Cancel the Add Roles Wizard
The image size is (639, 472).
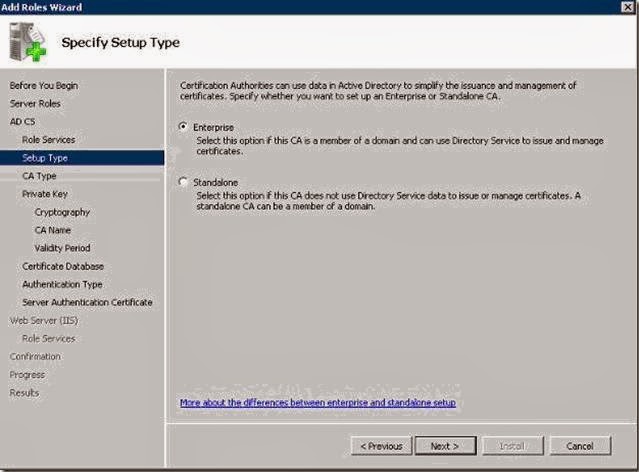pos(580,446)
